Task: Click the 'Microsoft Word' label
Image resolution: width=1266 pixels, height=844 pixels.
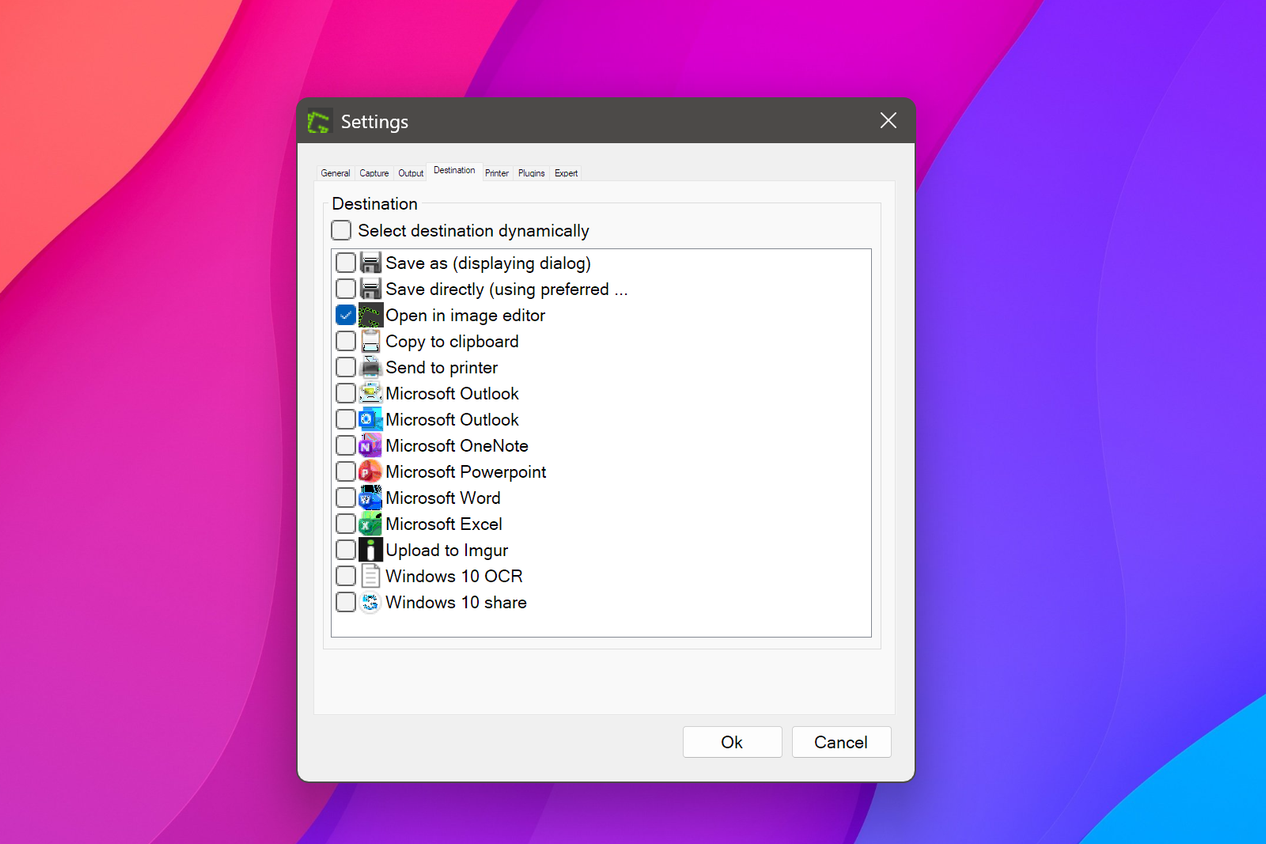Action: point(443,497)
